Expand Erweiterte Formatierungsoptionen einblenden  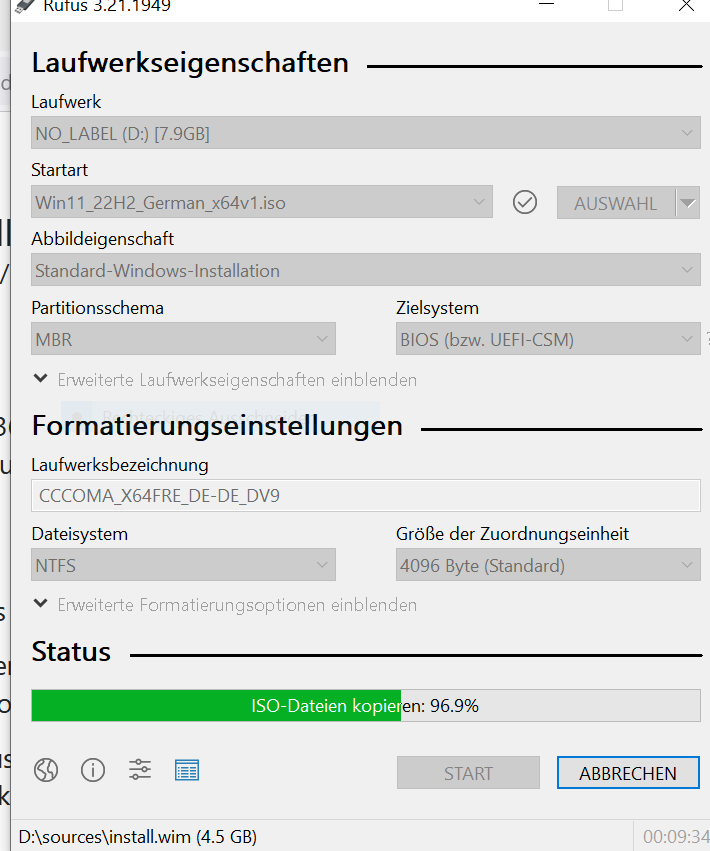pos(225,605)
